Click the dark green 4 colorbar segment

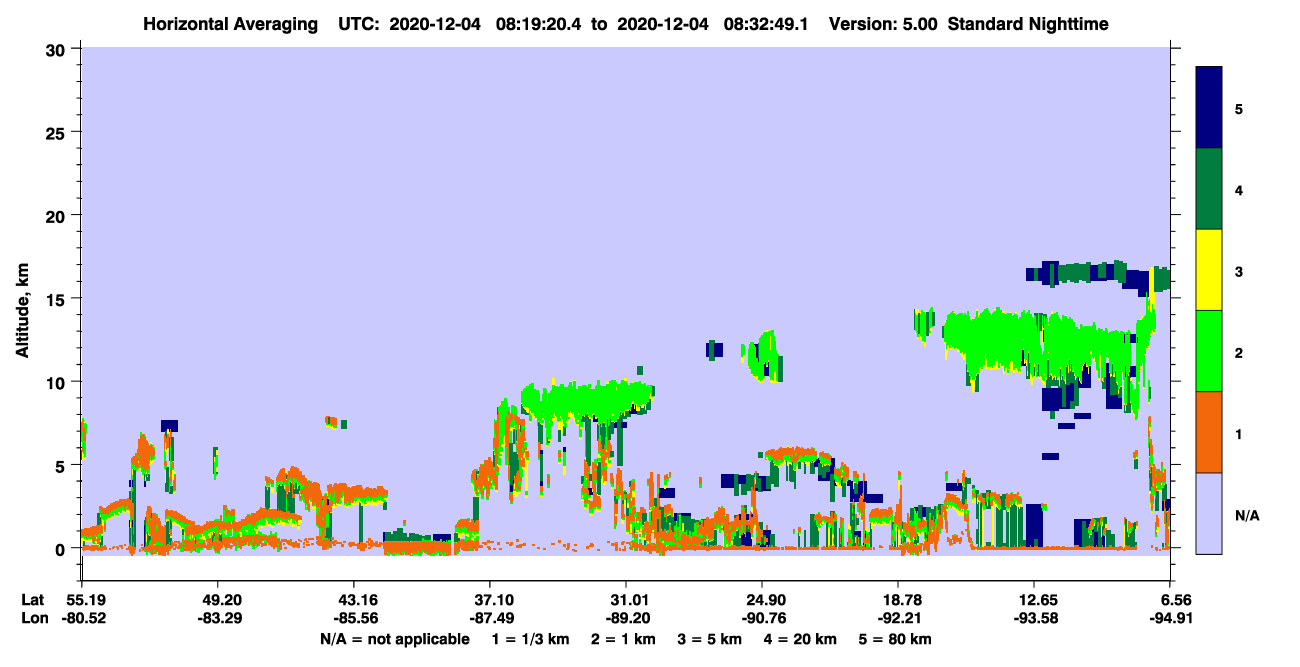pyautogui.click(x=1209, y=189)
